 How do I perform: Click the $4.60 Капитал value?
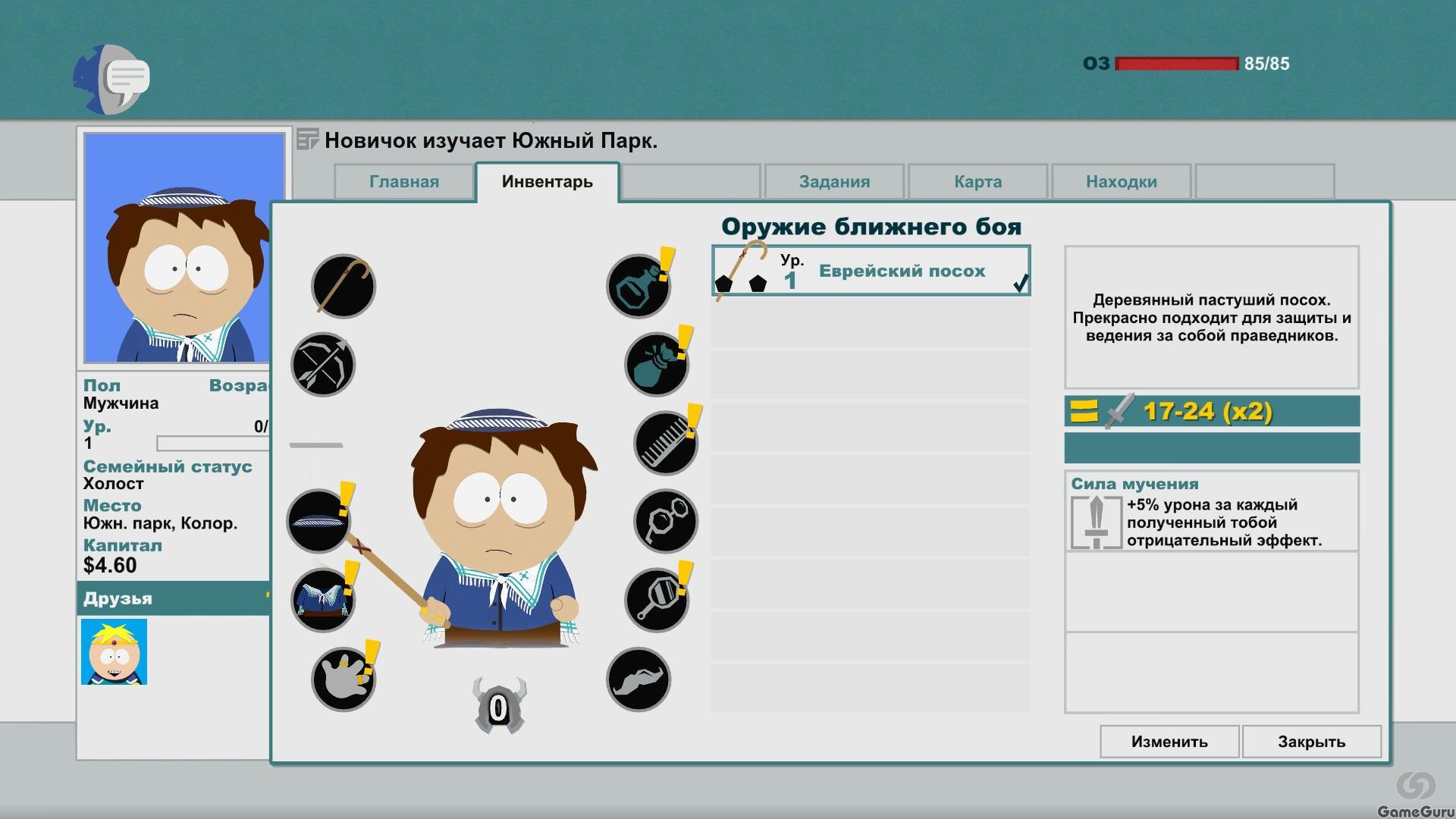(x=110, y=566)
